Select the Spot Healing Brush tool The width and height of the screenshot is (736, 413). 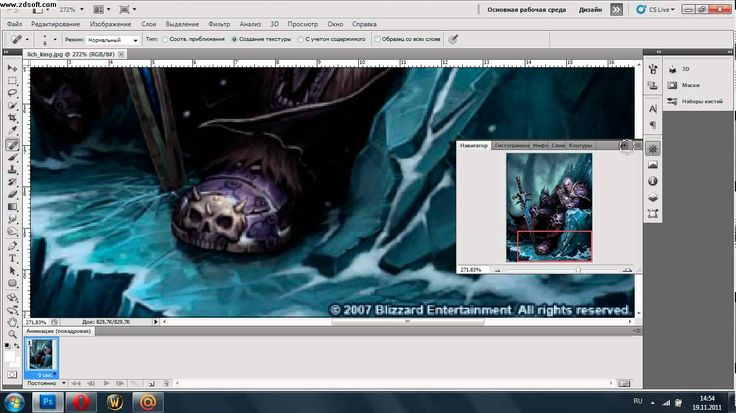[x=12, y=145]
